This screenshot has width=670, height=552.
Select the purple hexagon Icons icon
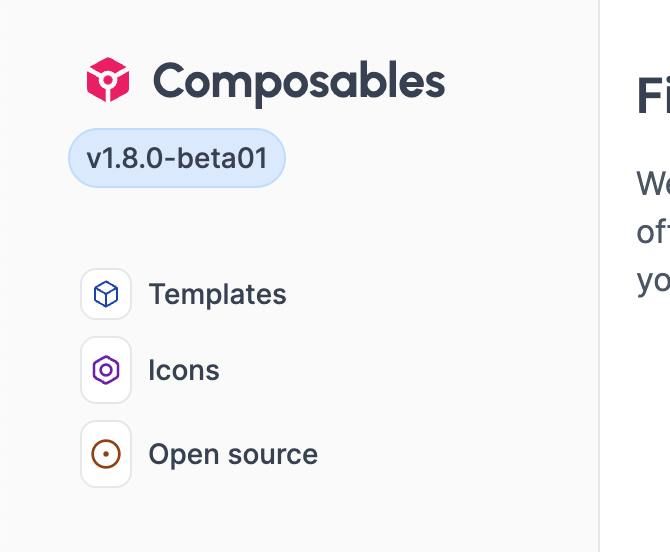(x=106, y=370)
